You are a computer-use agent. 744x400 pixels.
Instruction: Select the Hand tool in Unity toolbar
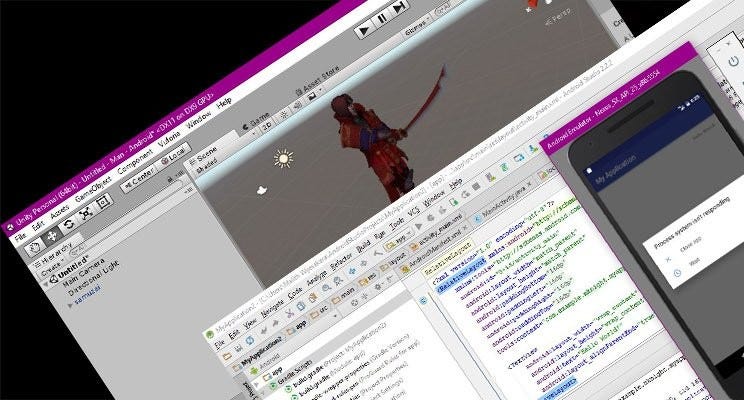click(x=34, y=247)
